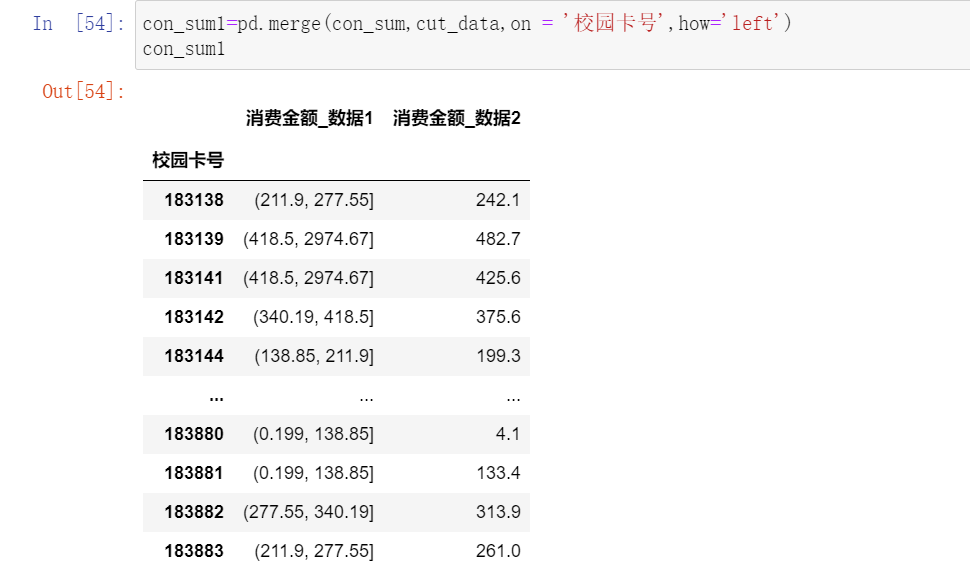Click interval cell in row 183881

(314, 473)
